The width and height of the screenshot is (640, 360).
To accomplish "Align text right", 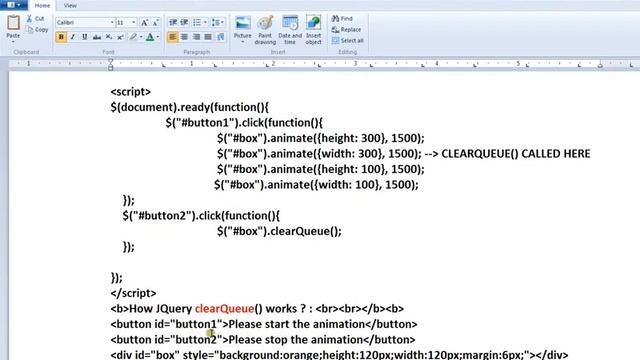I will 196,37.
